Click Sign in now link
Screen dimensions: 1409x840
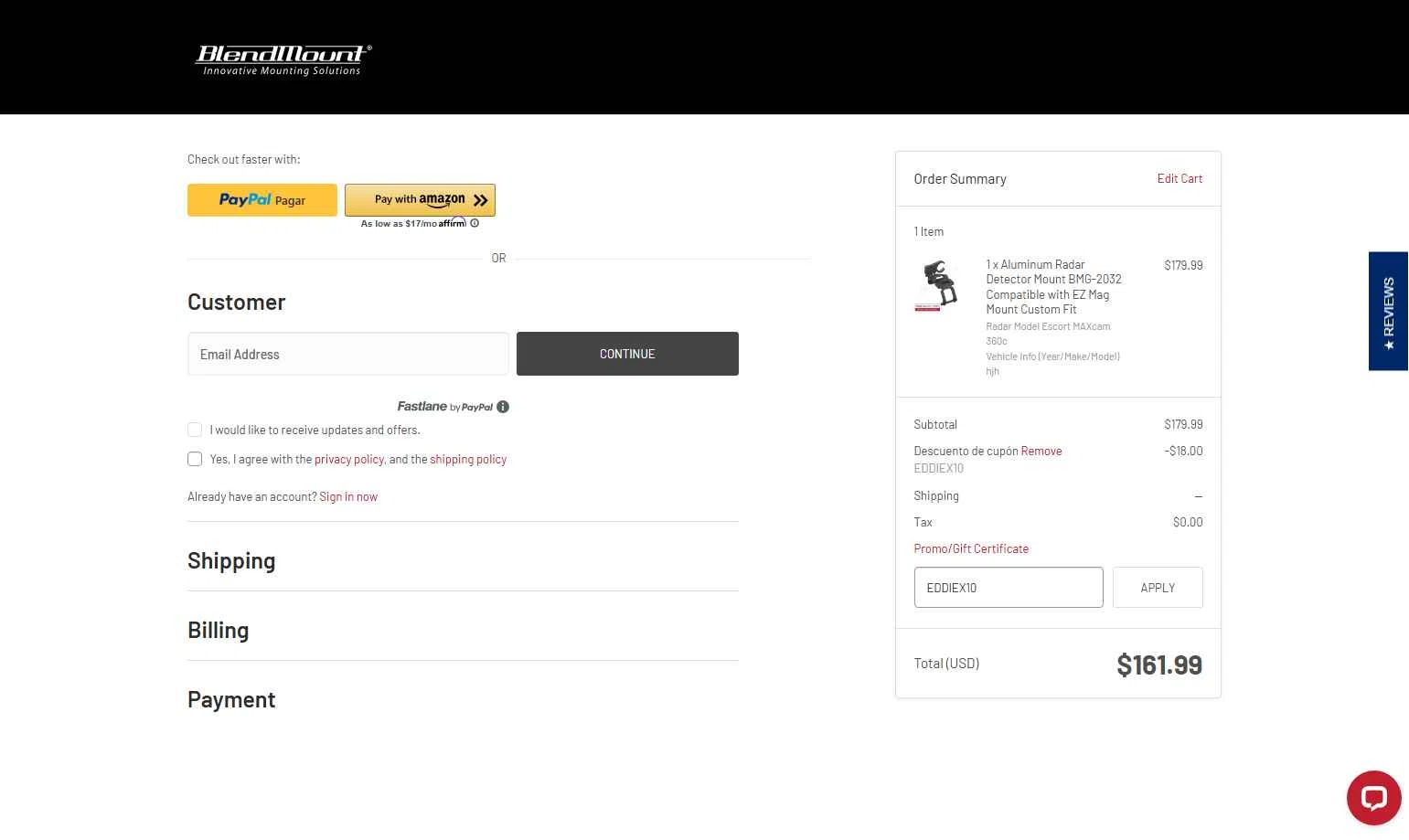tap(348, 497)
